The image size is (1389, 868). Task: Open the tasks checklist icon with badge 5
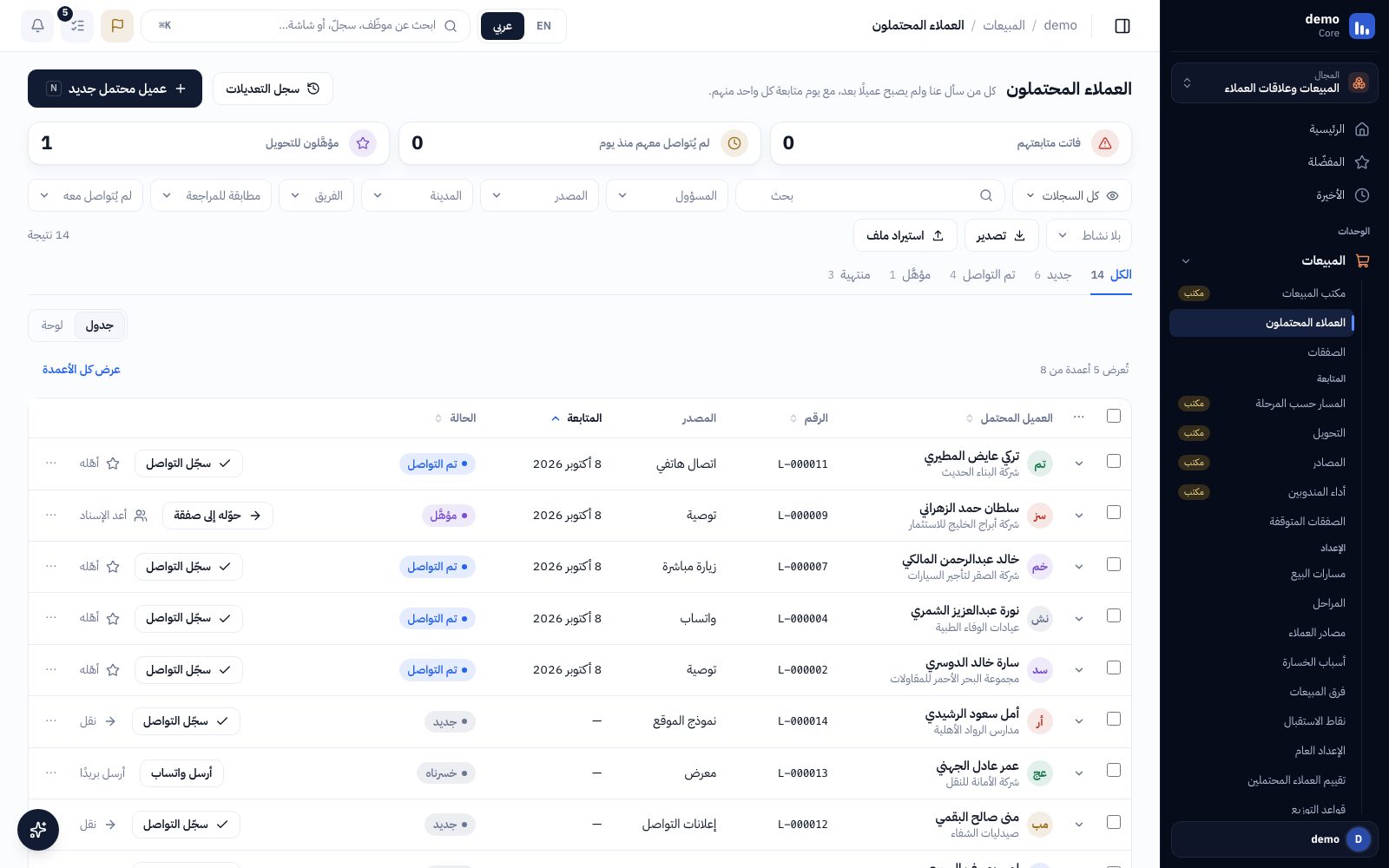77,26
